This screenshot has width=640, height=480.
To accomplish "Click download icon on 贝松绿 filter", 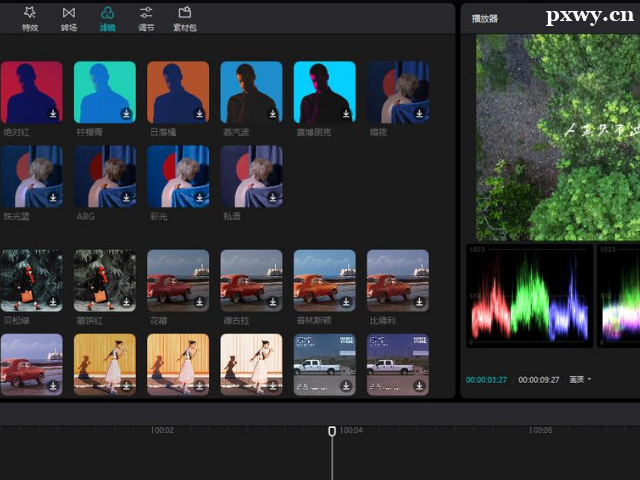I will (53, 302).
